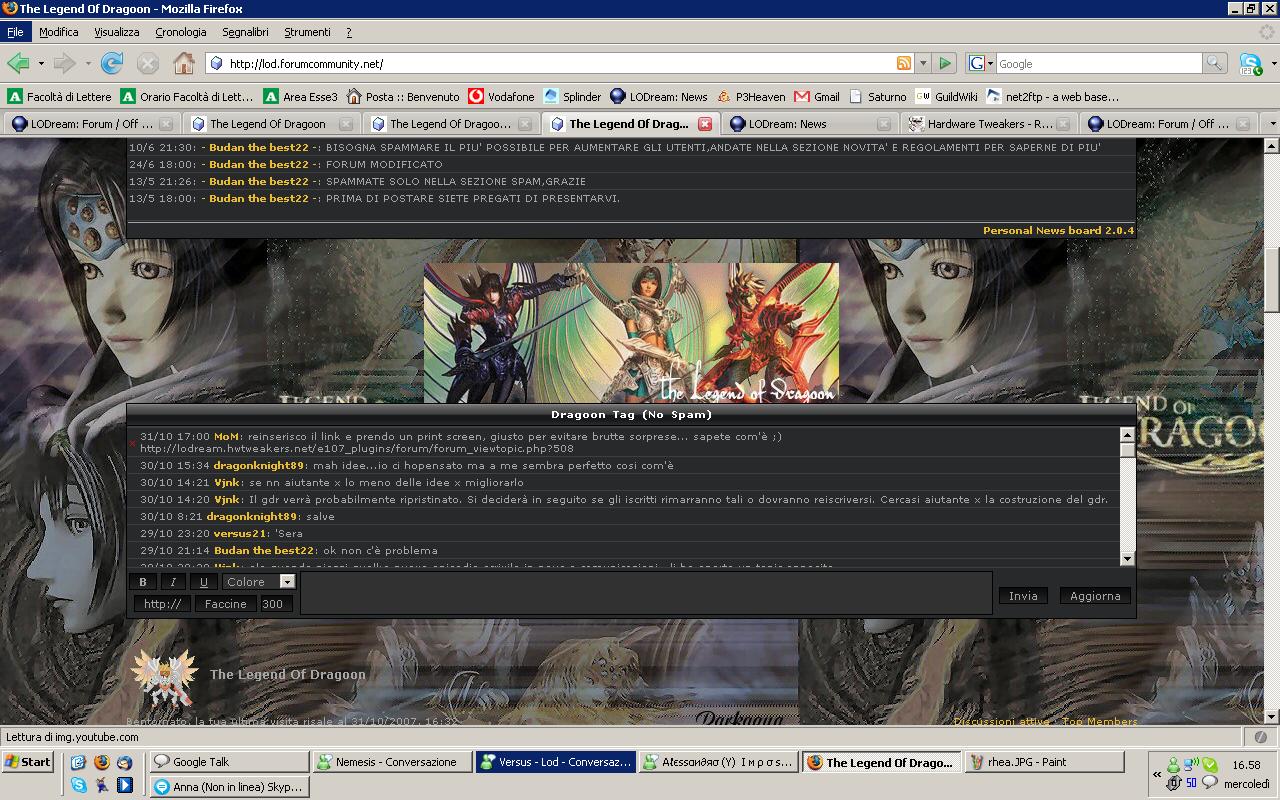Open the Strumenti menu
The width and height of the screenshot is (1280, 800).
(307, 32)
